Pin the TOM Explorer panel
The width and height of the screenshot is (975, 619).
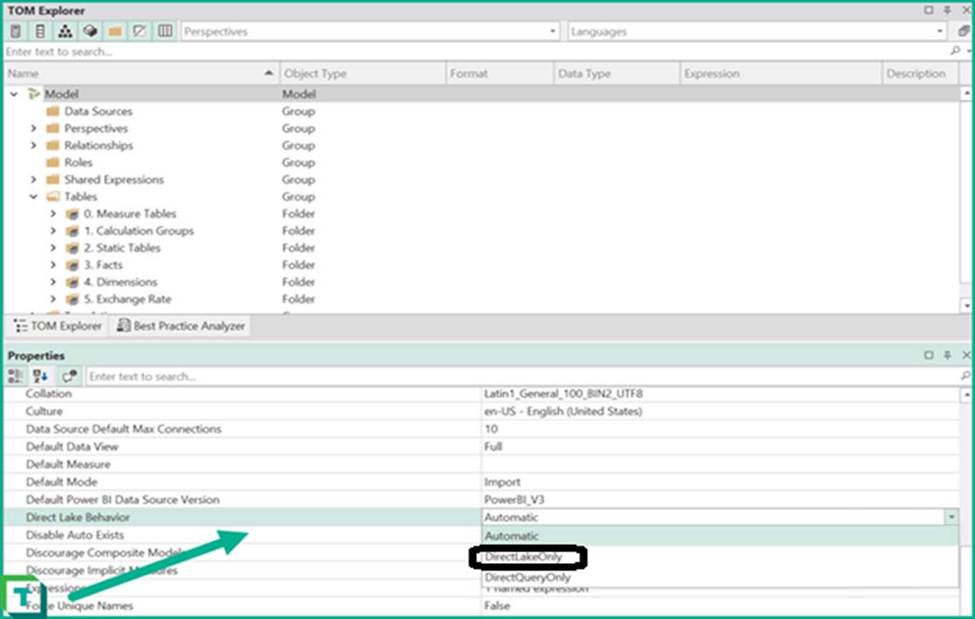[947, 10]
